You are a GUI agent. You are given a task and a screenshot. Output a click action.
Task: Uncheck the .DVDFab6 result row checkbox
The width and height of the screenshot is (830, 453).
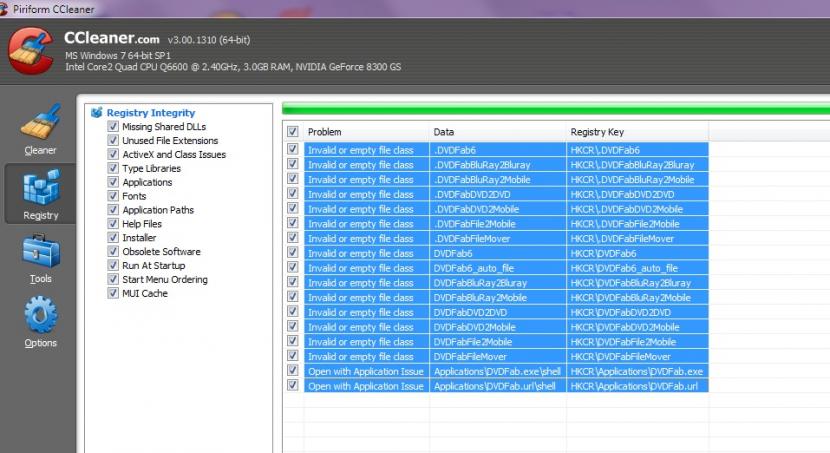click(x=293, y=149)
